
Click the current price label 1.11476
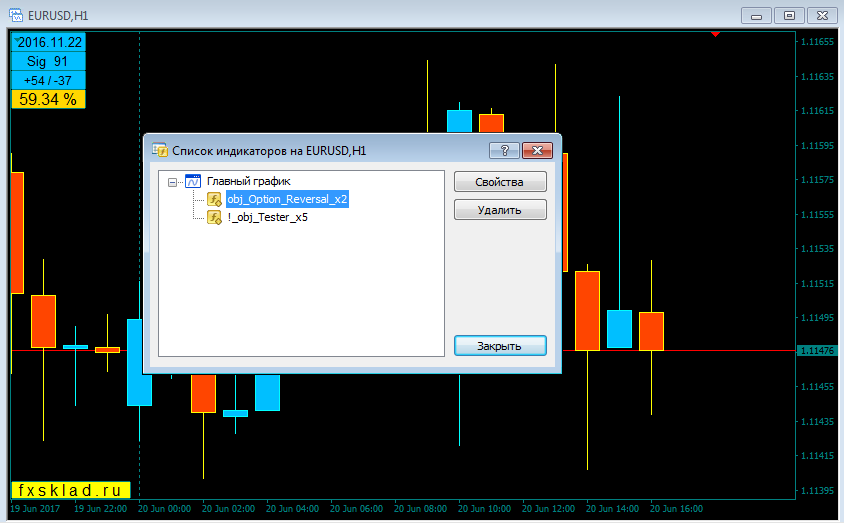817,351
